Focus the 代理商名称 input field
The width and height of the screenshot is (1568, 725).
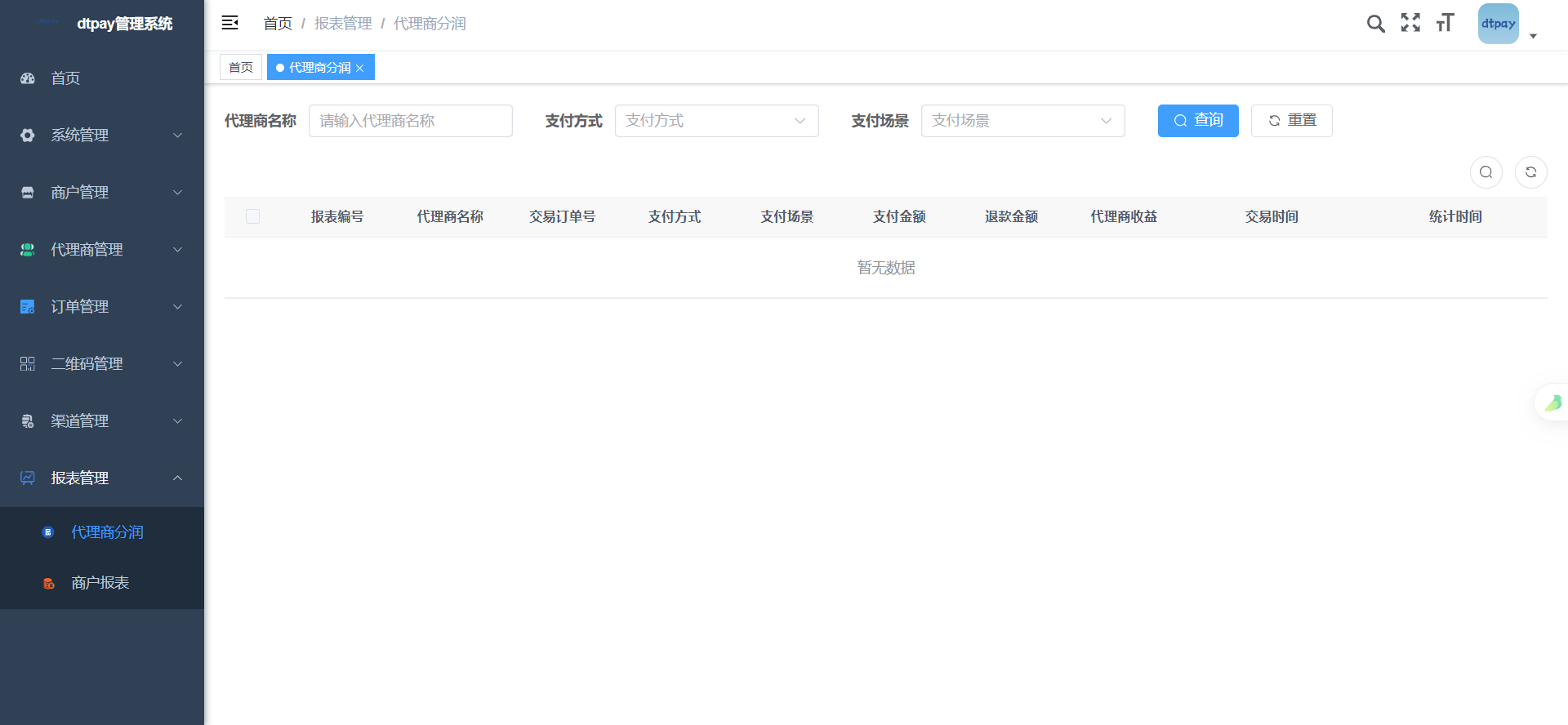click(x=410, y=121)
